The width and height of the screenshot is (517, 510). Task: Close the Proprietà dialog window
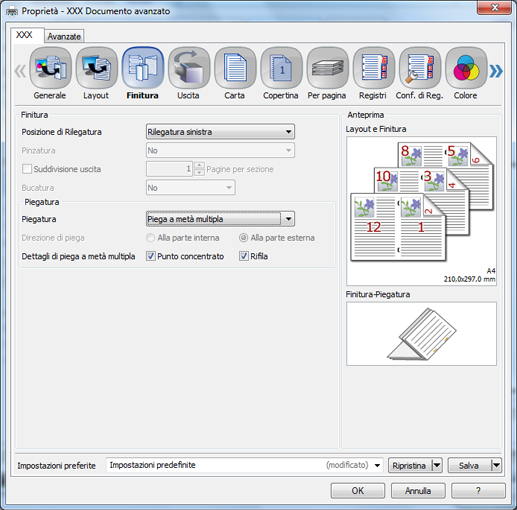pos(495,8)
